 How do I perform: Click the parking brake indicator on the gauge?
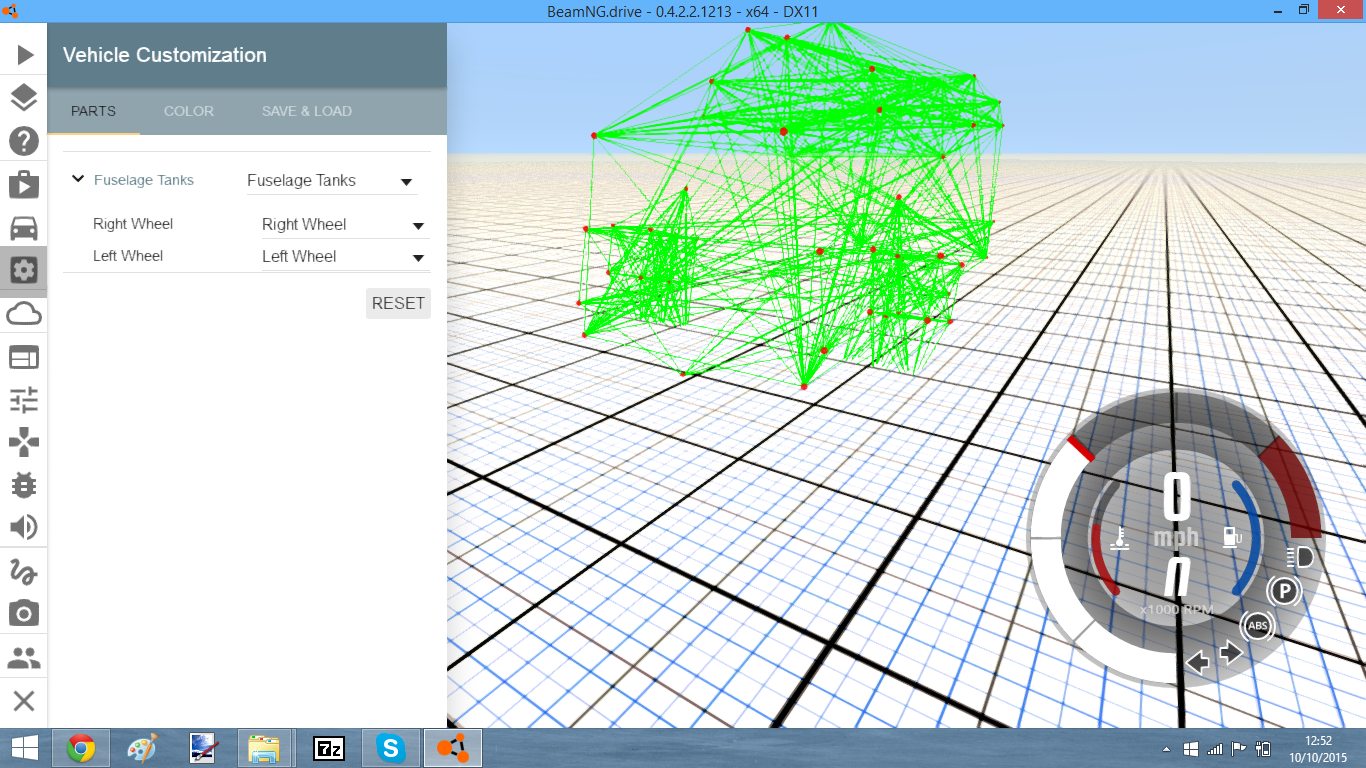1284,591
